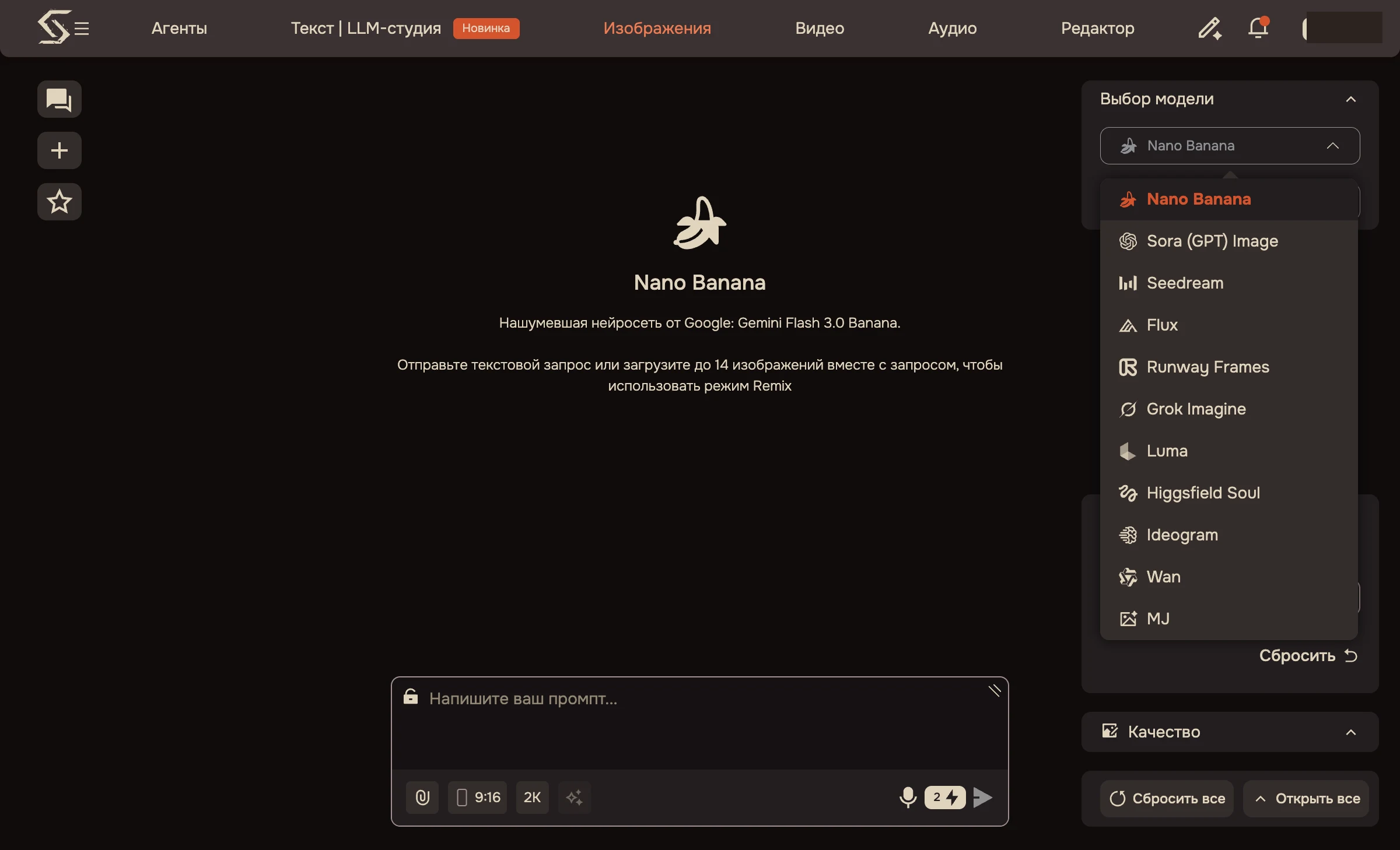Open the Текст | LLM-студия tab
The width and height of the screenshot is (1400, 850).
(366, 28)
